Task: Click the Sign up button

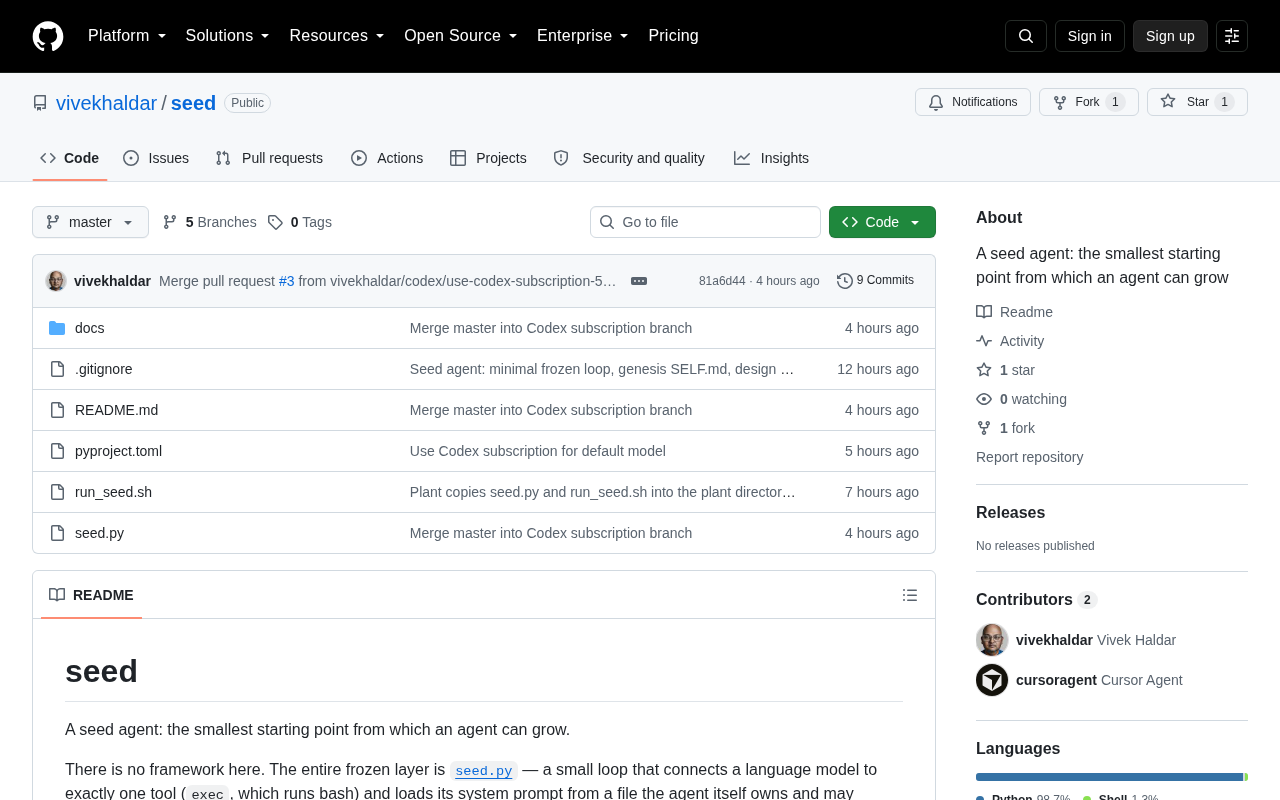Action: pos(1170,36)
